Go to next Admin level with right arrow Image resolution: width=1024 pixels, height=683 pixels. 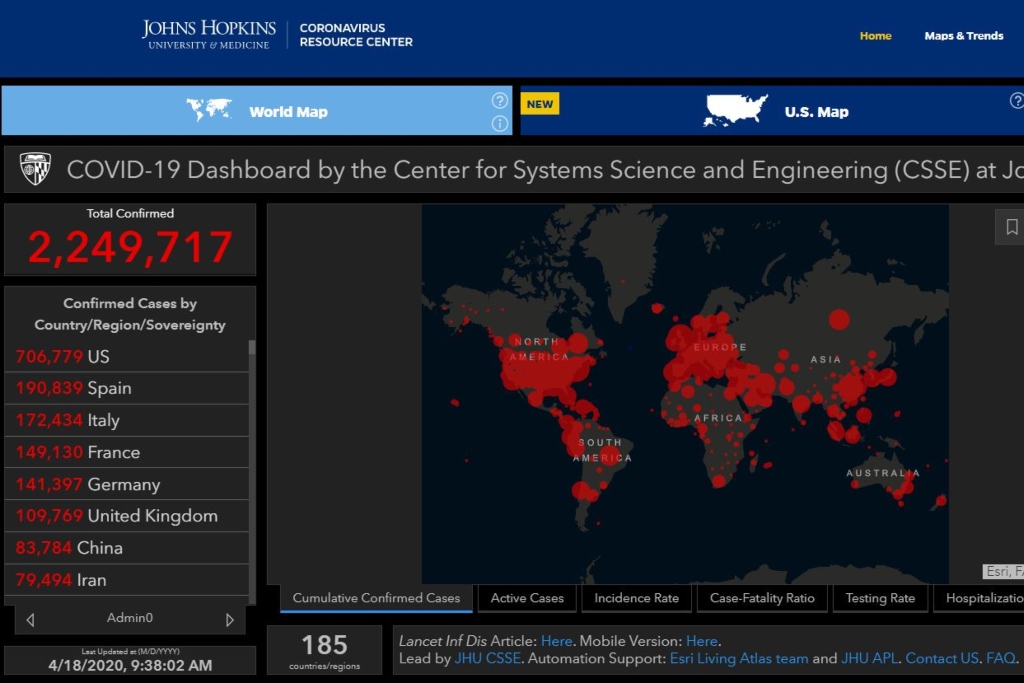point(229,620)
